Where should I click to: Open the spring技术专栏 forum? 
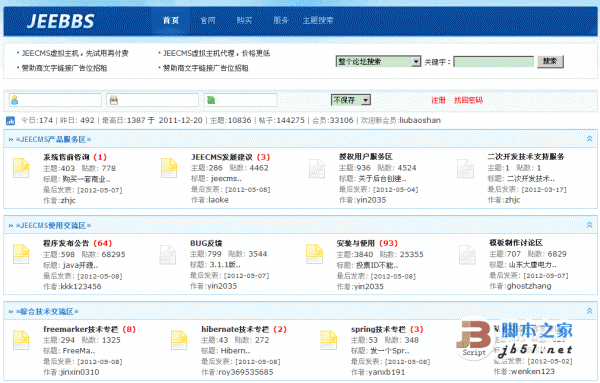[x=378, y=329]
